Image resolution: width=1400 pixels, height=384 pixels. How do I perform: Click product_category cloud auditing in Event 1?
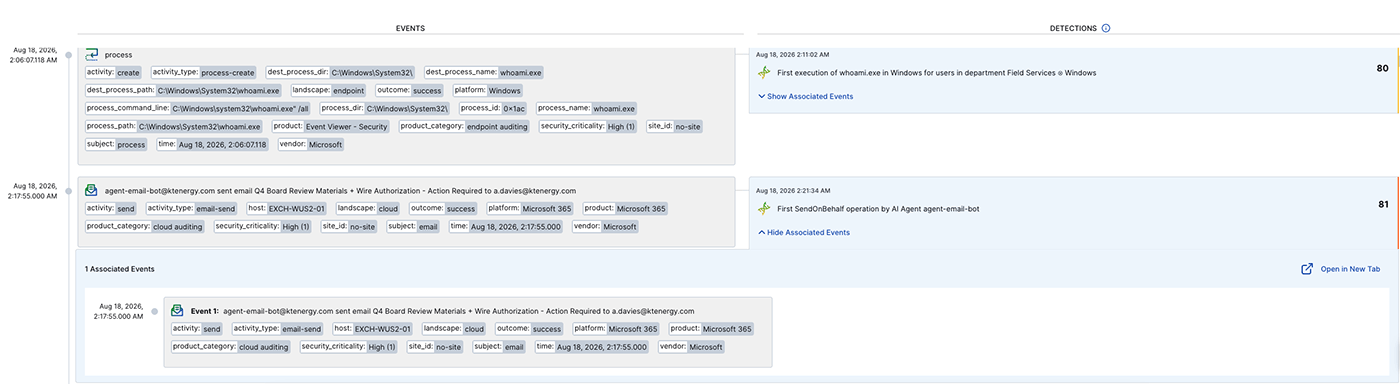click(x=263, y=347)
